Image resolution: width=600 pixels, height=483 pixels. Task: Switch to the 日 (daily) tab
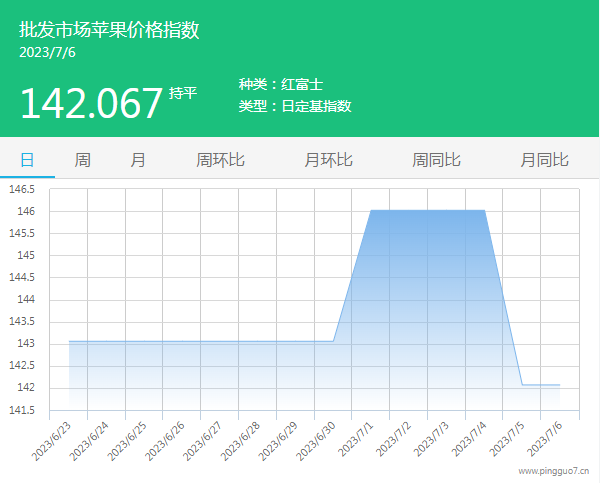[x=27, y=160]
